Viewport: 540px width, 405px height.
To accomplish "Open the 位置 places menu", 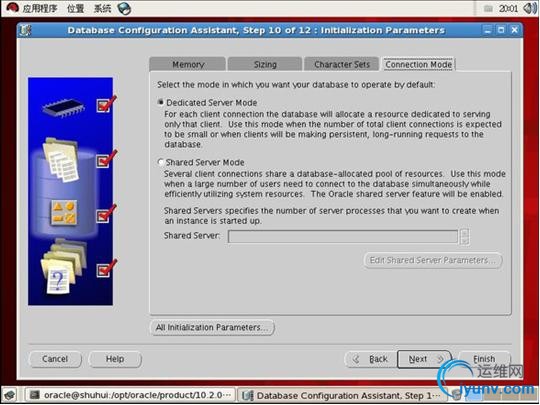I will tap(75, 8).
